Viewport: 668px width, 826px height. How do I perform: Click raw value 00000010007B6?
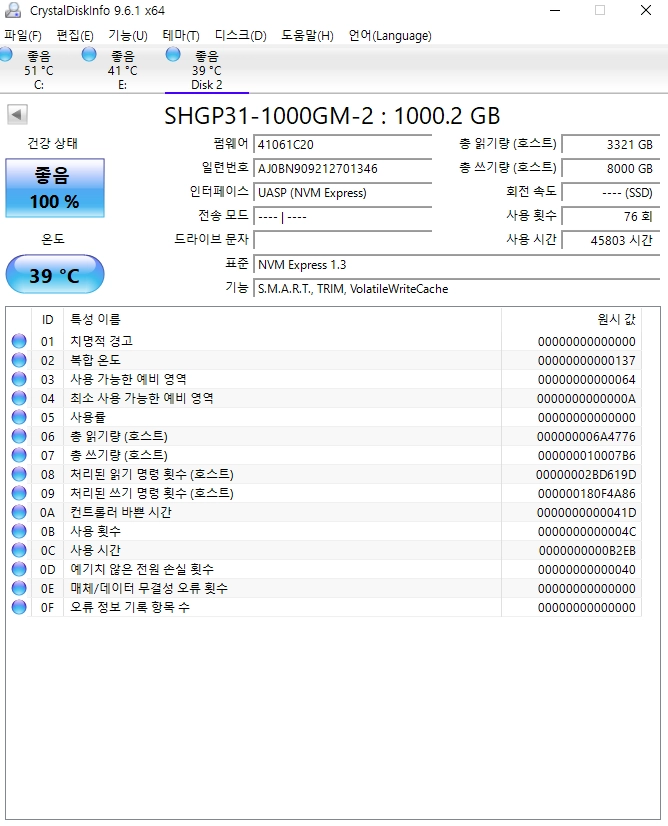point(587,456)
